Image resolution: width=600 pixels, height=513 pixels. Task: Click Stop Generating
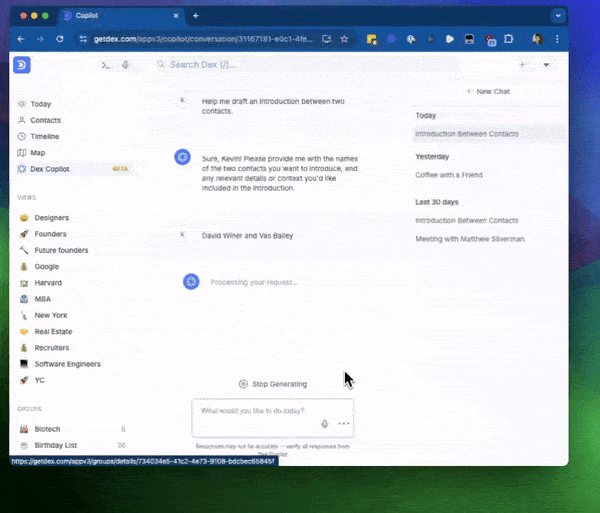[x=273, y=384]
